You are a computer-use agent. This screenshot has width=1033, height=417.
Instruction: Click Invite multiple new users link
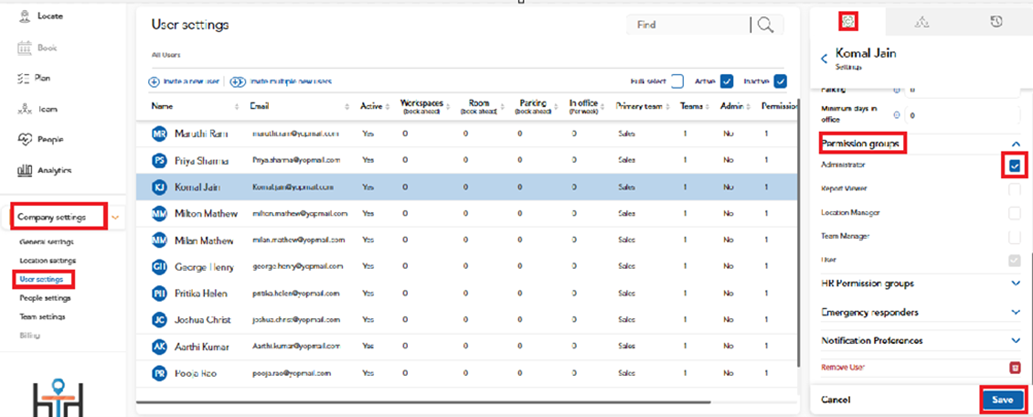[x=291, y=82]
